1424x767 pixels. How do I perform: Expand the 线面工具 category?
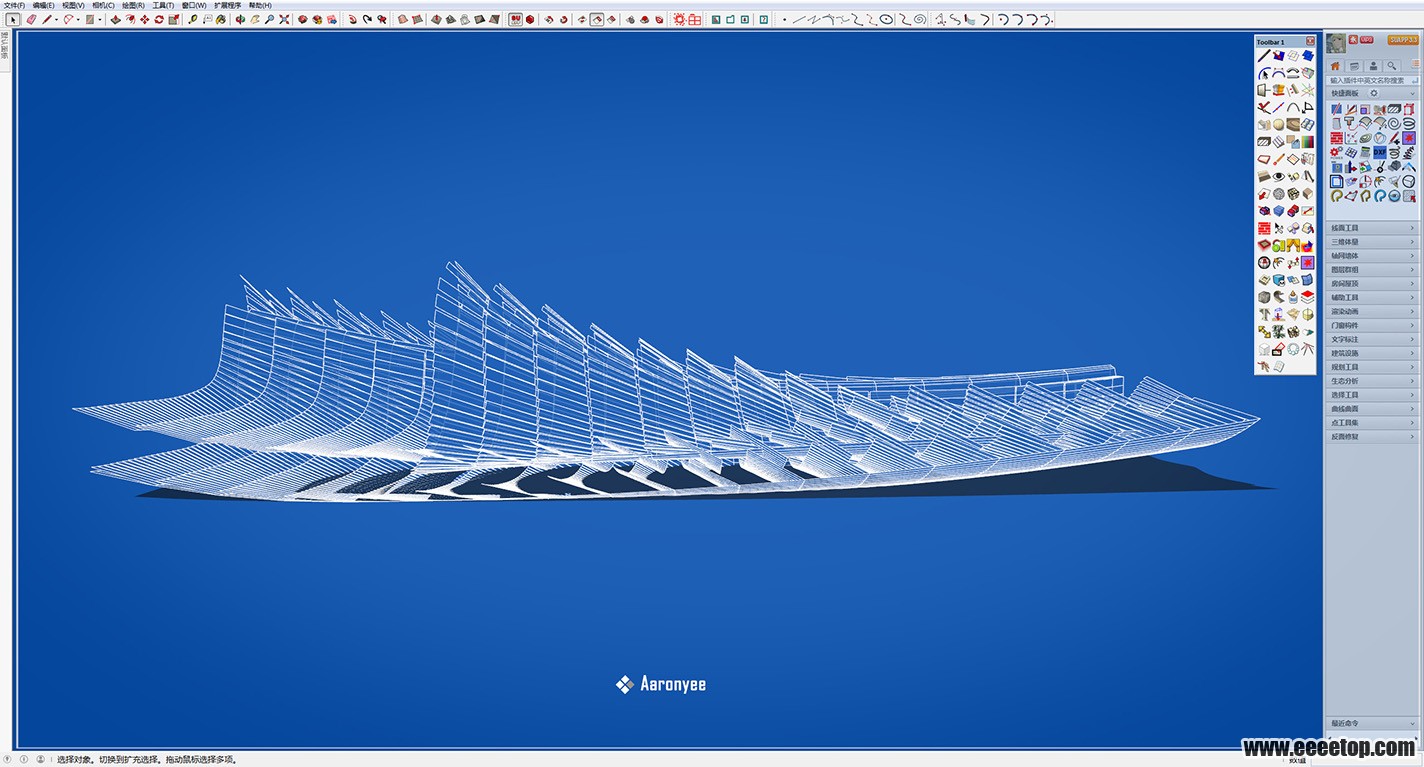[x=1372, y=228]
